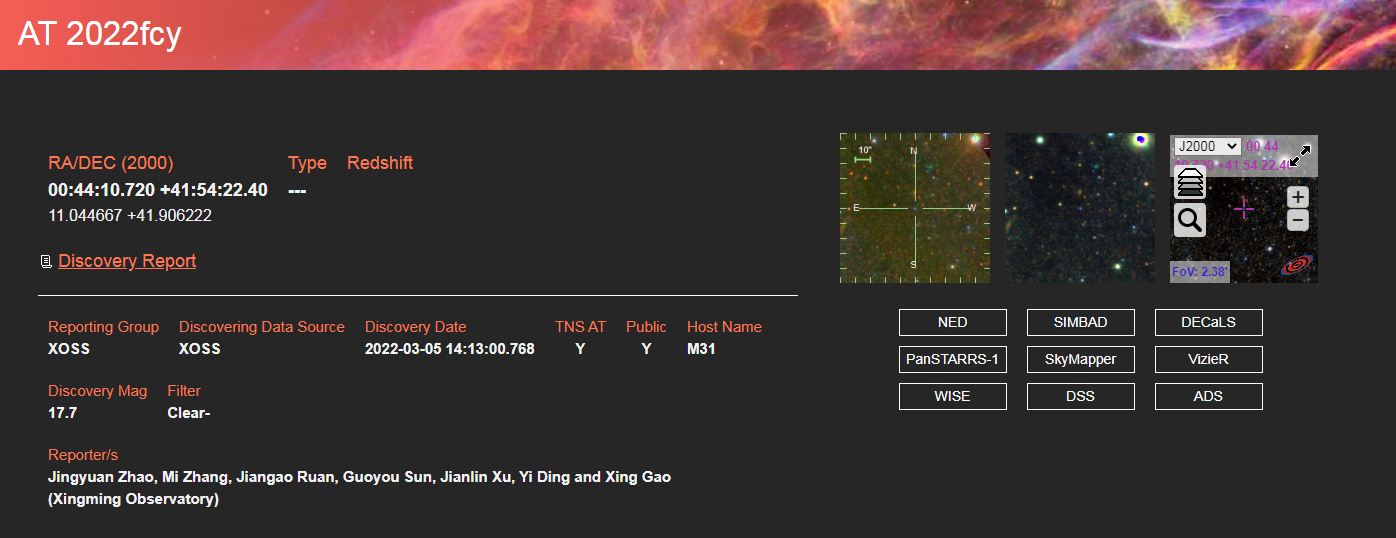1396x538 pixels.
Task: Open the NED catalog lookup
Action: point(952,322)
